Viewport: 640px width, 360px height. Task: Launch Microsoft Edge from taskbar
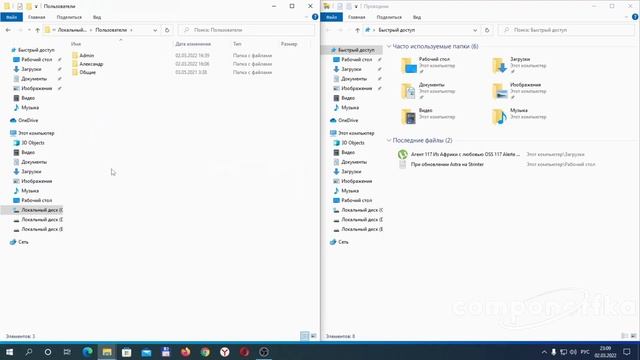(87, 352)
